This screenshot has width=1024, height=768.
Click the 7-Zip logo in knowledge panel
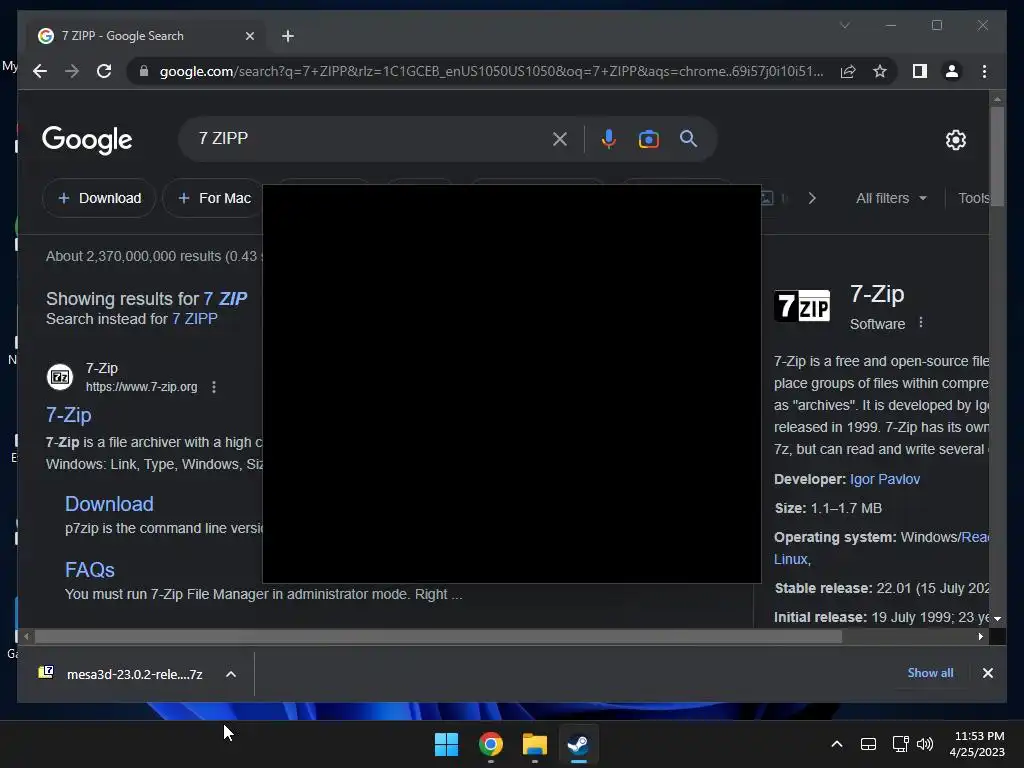tap(802, 306)
